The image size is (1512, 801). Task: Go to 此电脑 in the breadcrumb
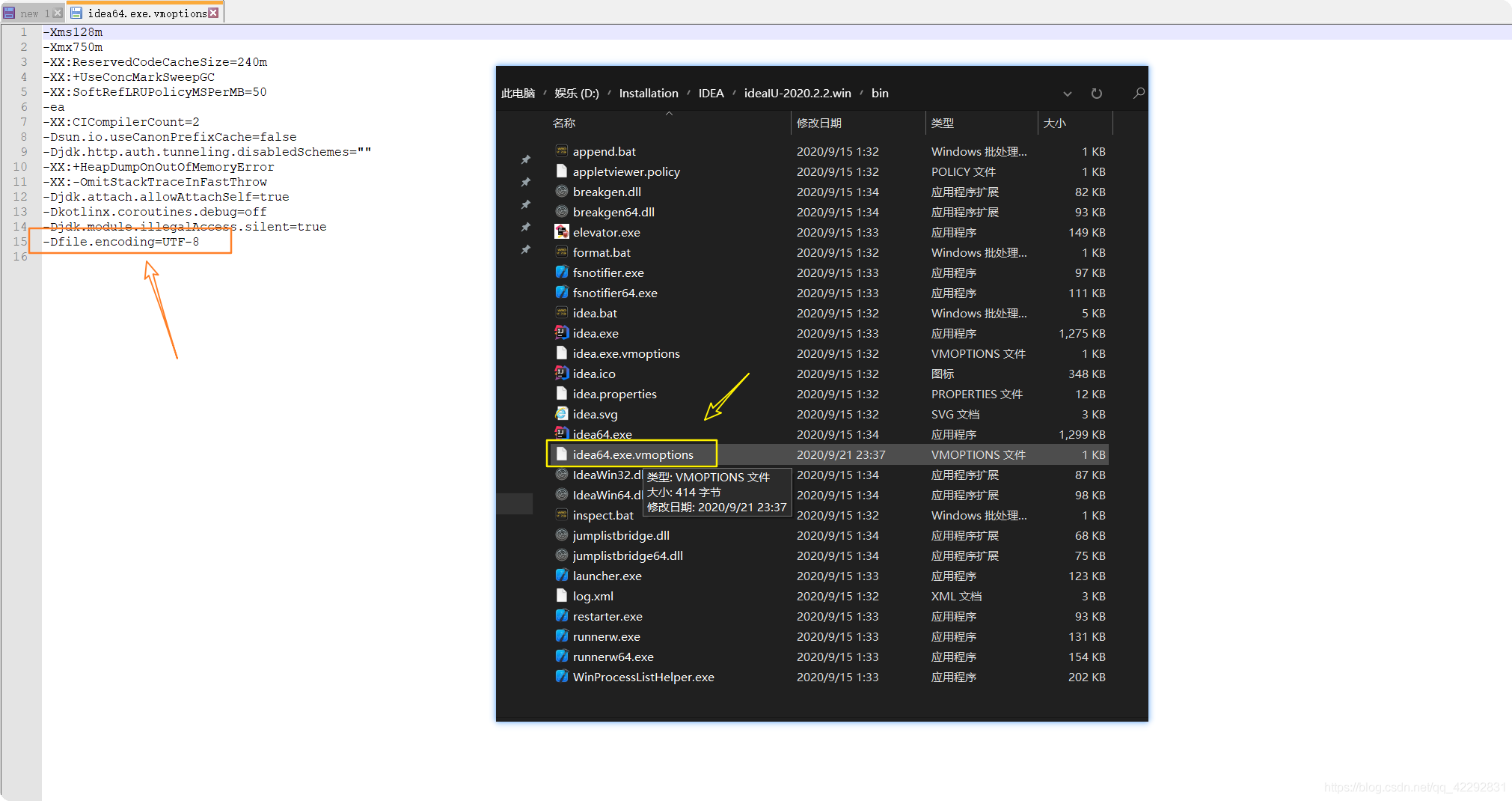point(518,94)
